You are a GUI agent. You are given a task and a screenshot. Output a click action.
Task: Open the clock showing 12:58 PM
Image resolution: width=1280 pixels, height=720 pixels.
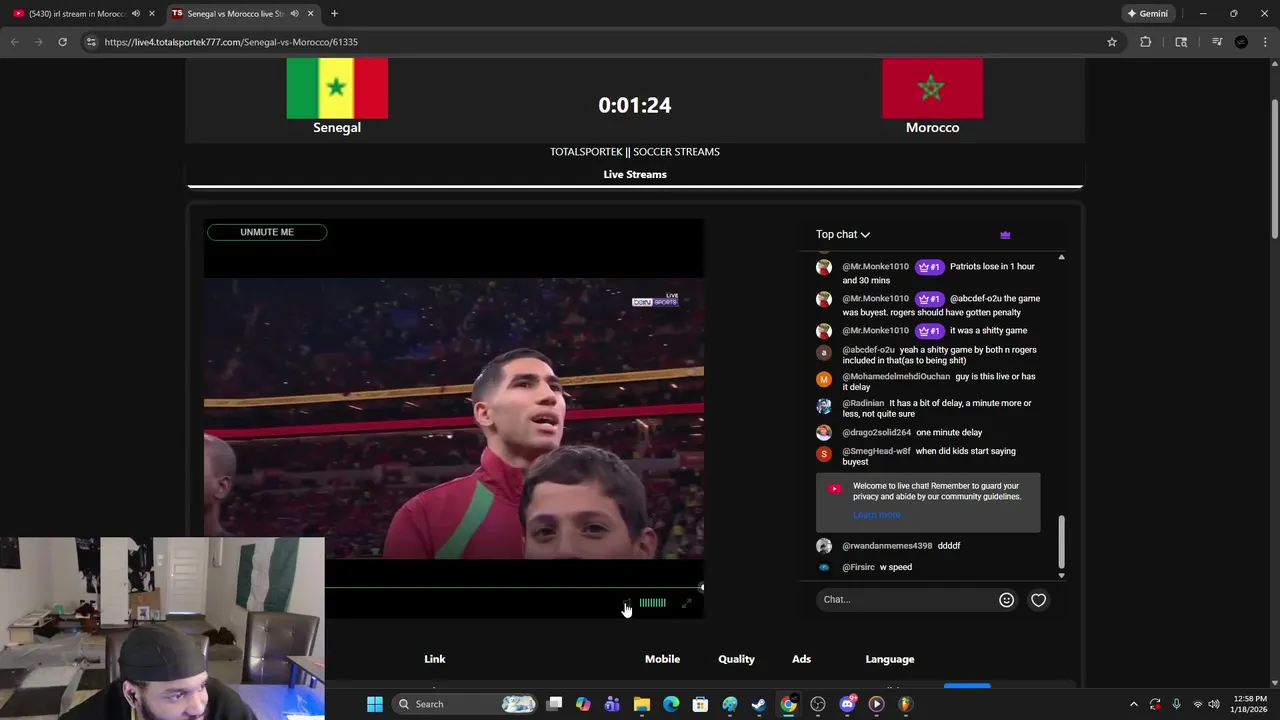(1250, 704)
